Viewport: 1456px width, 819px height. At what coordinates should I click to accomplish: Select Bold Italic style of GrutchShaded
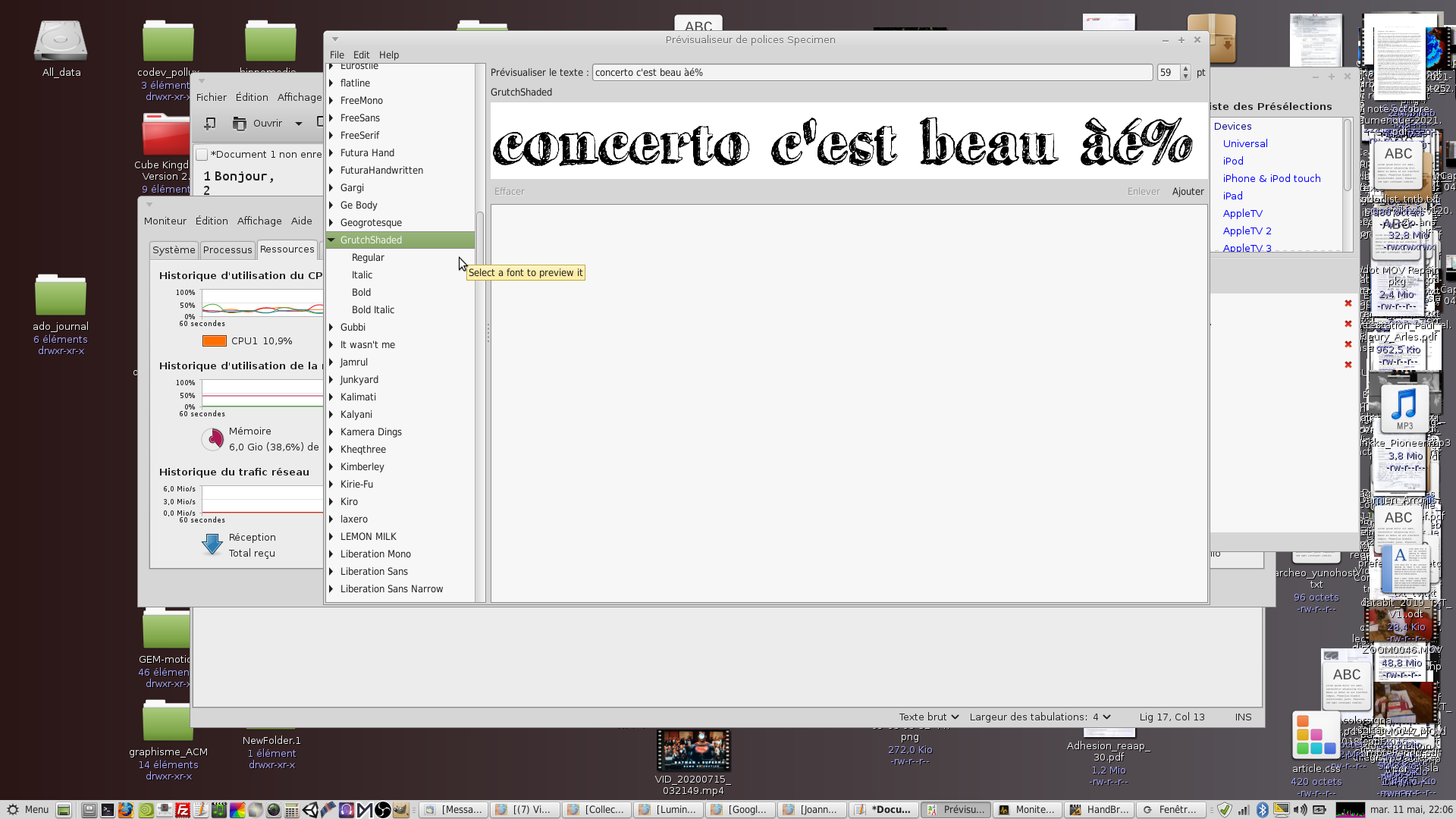pyautogui.click(x=372, y=309)
